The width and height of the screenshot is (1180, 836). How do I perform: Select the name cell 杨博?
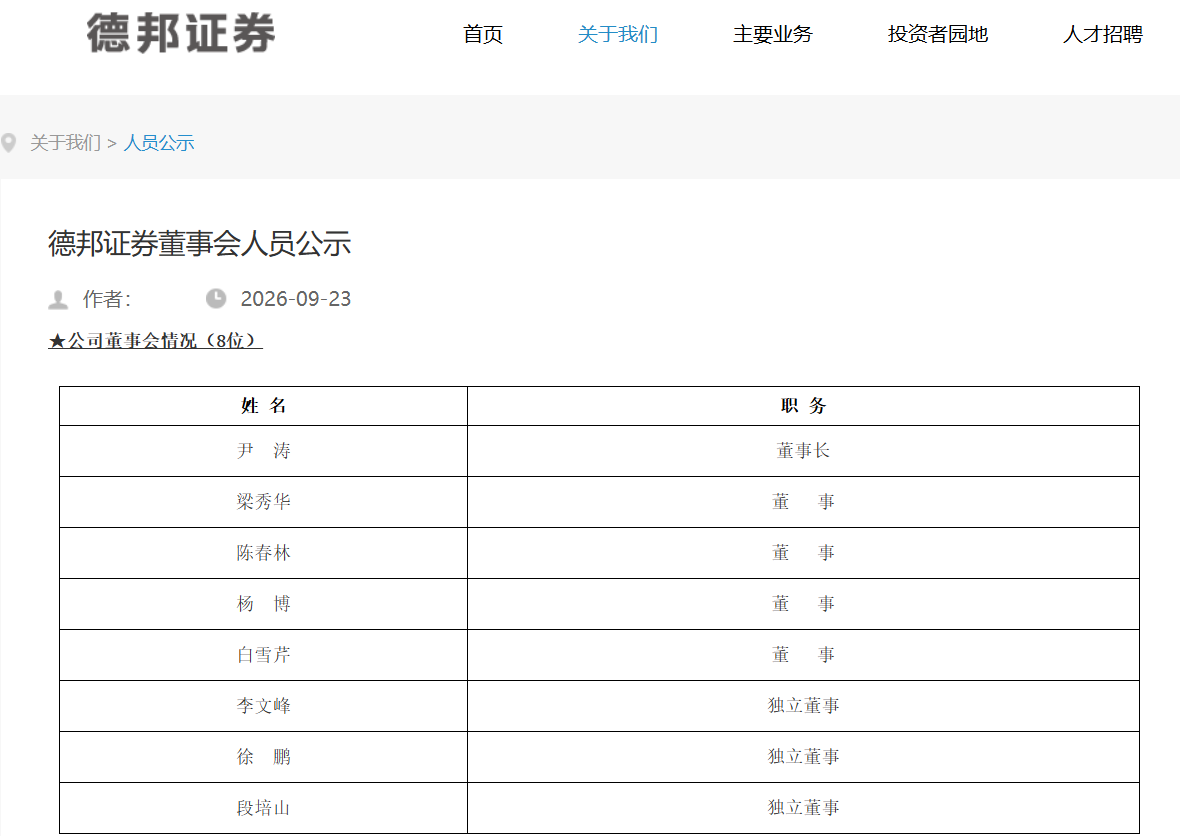click(x=263, y=604)
